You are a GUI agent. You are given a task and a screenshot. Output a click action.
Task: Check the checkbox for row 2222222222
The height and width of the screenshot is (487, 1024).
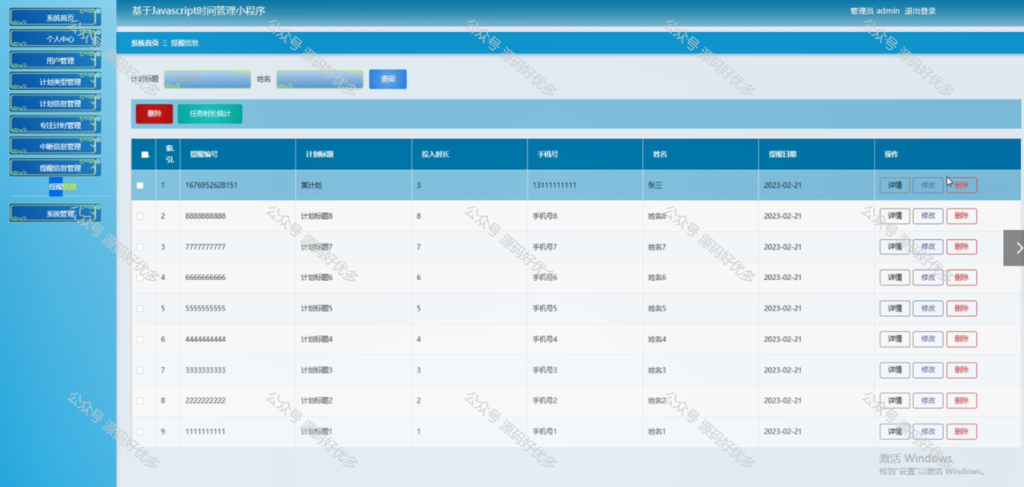(x=140, y=401)
